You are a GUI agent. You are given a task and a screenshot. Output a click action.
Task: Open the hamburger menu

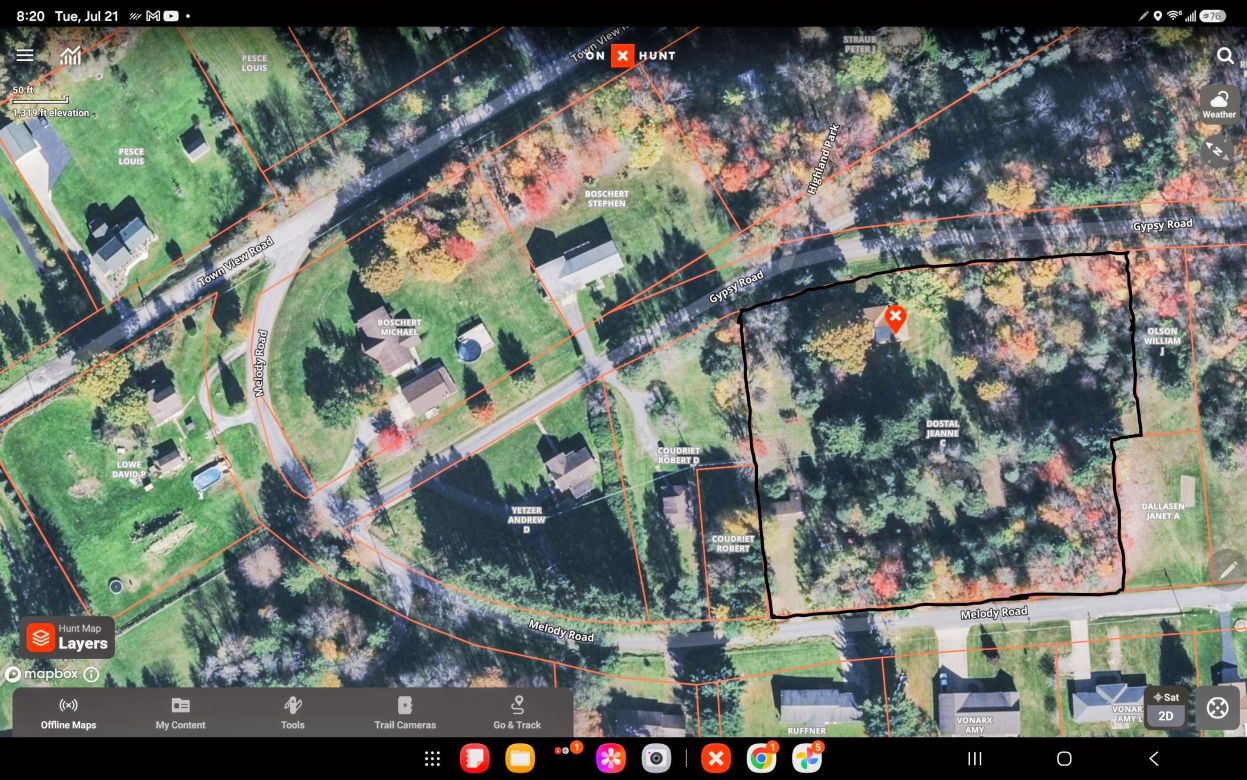click(25, 55)
